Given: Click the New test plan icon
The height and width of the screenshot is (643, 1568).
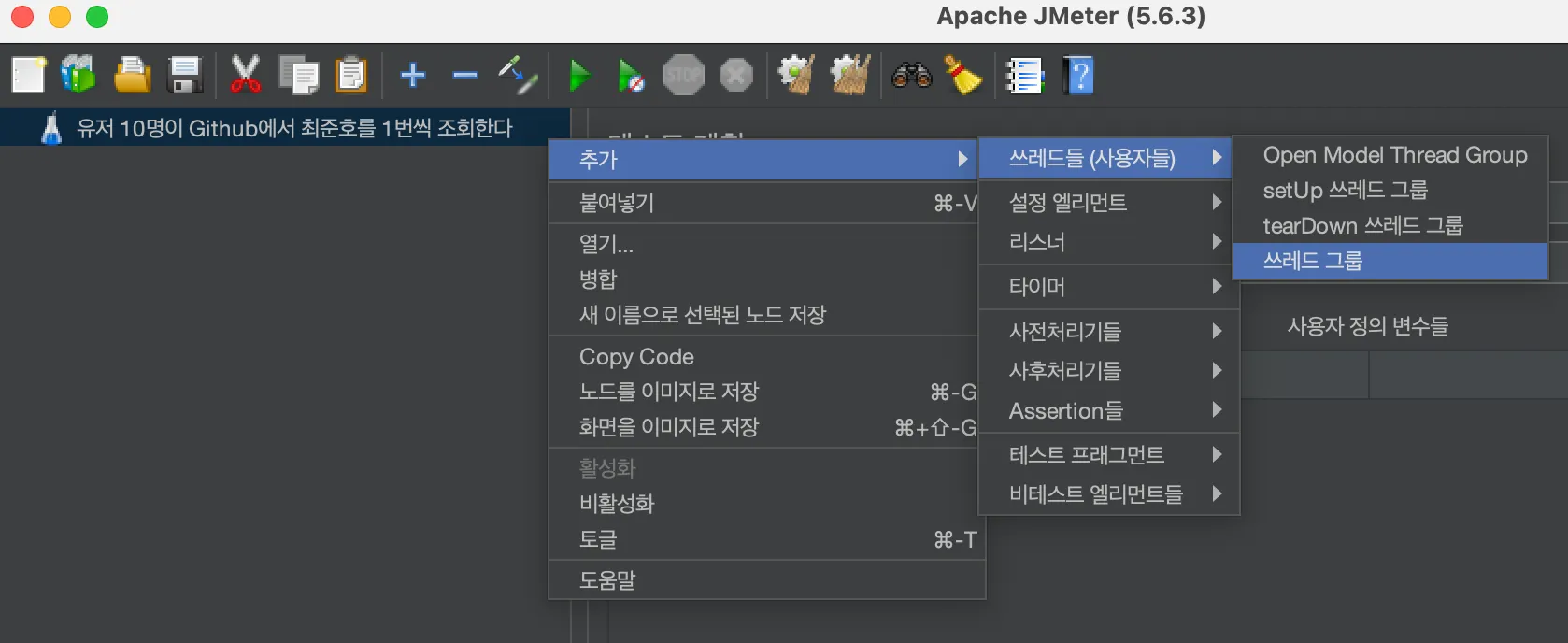Looking at the screenshot, I should point(28,75).
